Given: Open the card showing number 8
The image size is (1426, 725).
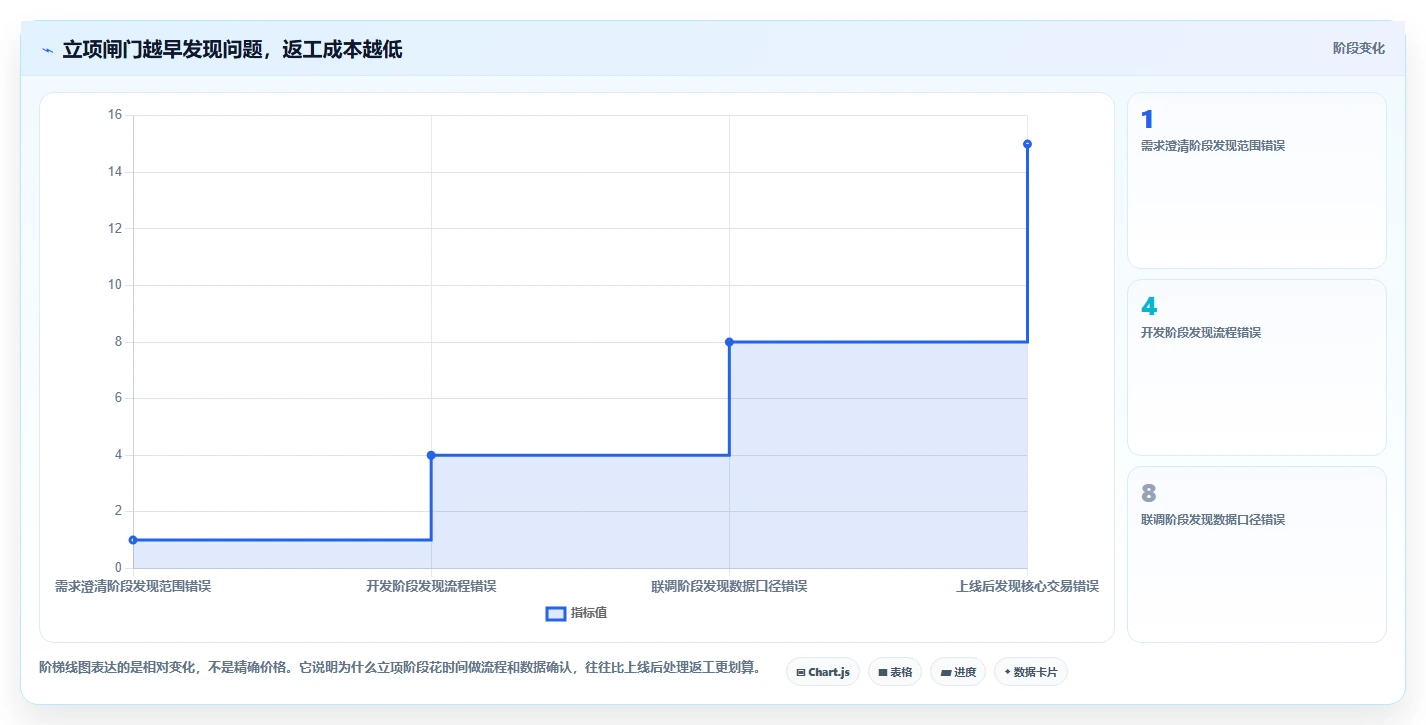Looking at the screenshot, I should [1257, 554].
